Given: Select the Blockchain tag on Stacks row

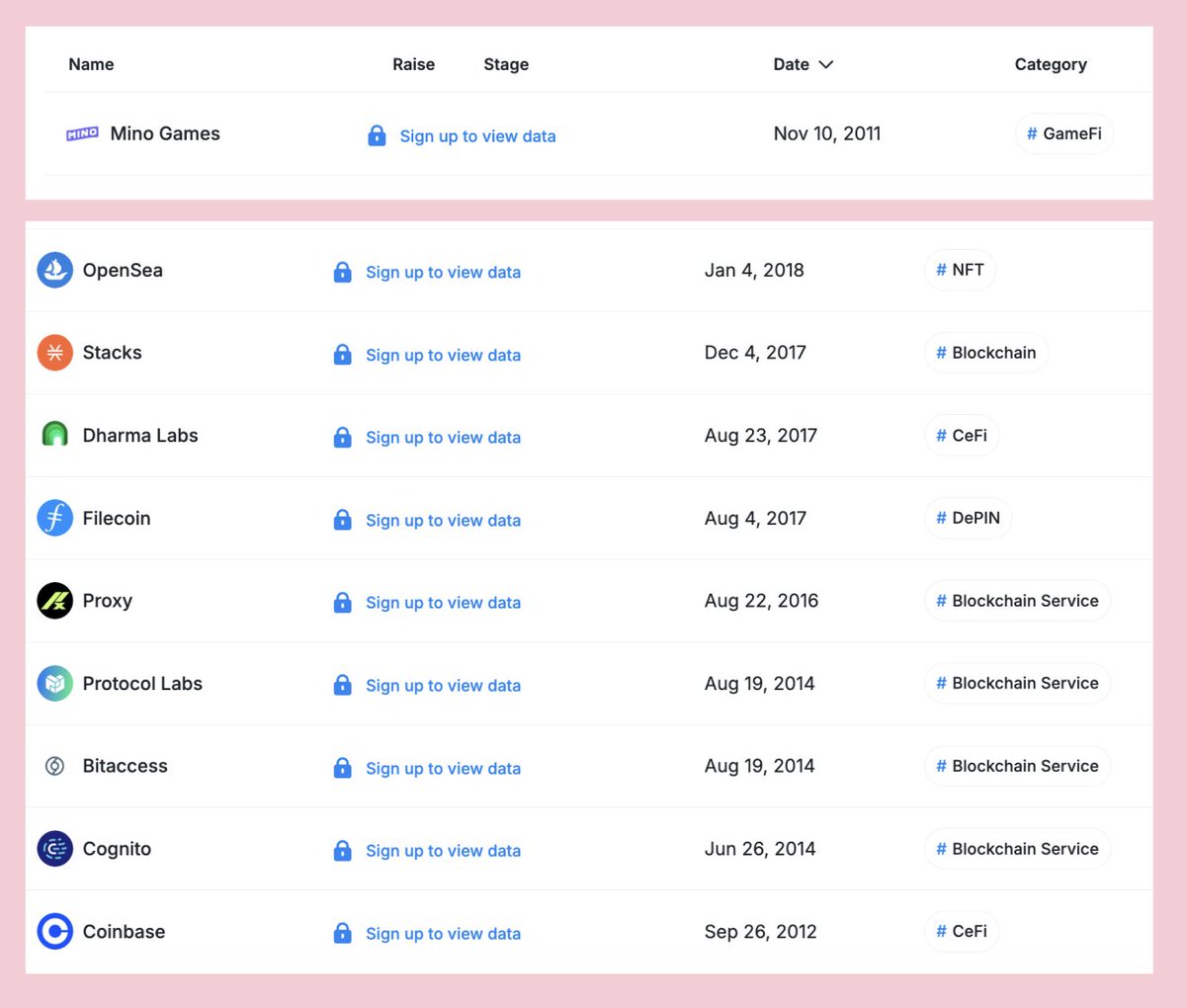Looking at the screenshot, I should pos(986,353).
